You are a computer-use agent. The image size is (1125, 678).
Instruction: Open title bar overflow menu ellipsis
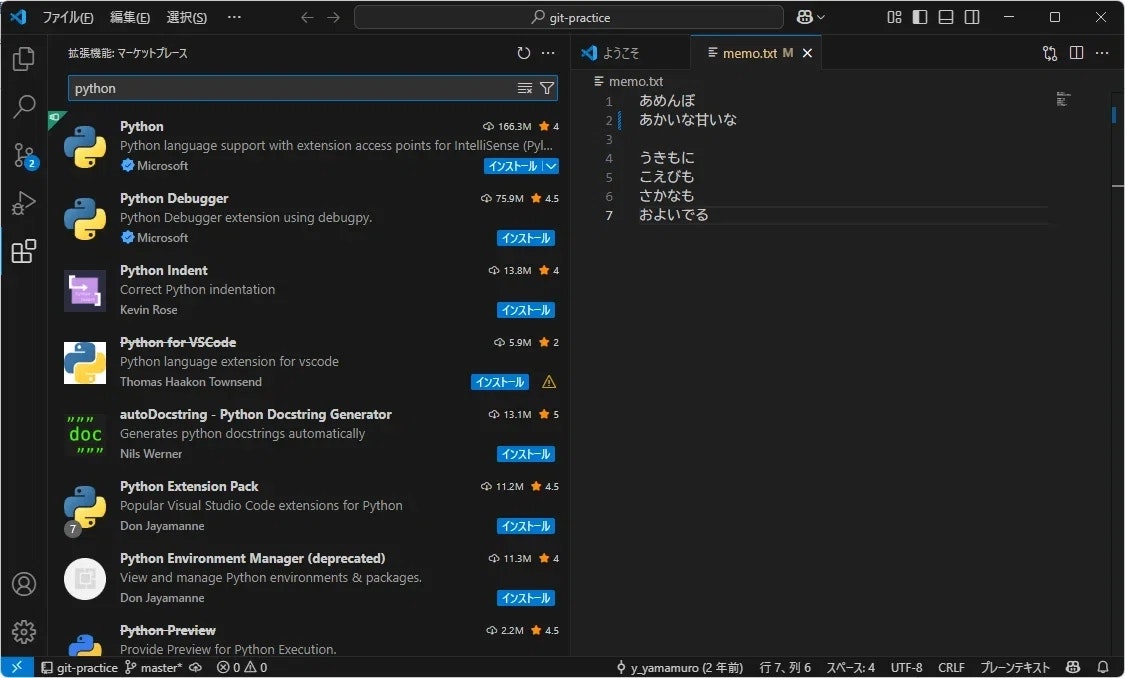point(234,17)
